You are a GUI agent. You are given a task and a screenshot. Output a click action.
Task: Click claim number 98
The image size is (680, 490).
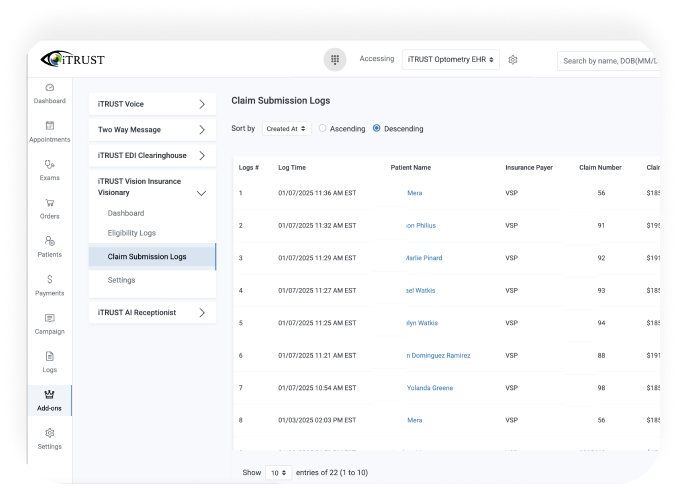click(601, 388)
